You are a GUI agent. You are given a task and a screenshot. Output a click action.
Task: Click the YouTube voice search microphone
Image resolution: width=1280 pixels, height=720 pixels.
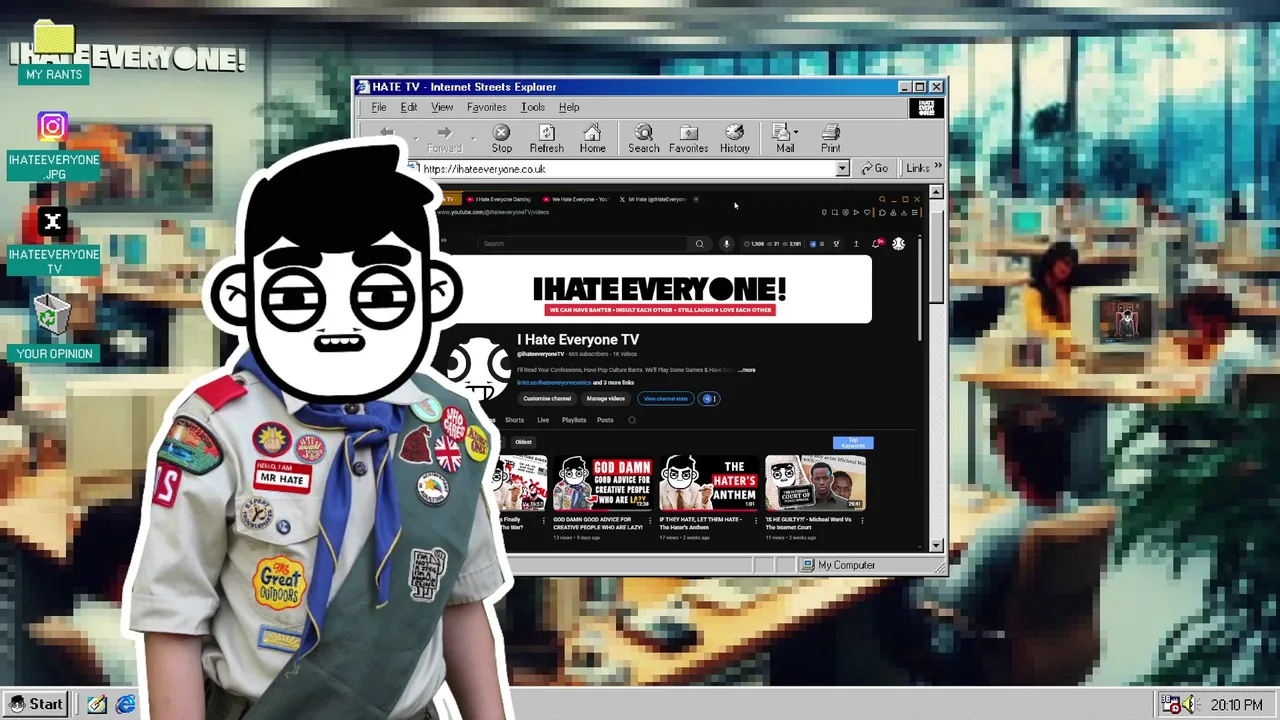(x=726, y=244)
